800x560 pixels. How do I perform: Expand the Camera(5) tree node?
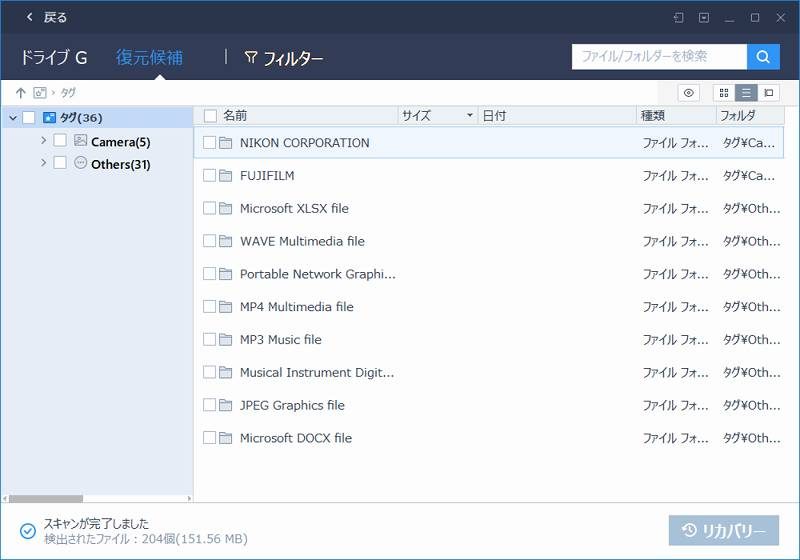(43, 141)
